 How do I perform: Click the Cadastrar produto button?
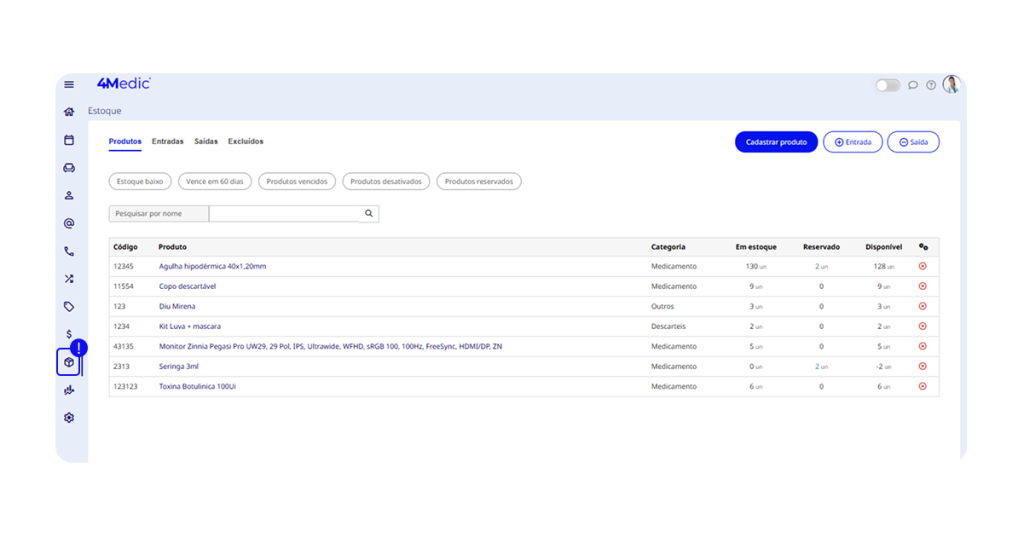pos(776,142)
